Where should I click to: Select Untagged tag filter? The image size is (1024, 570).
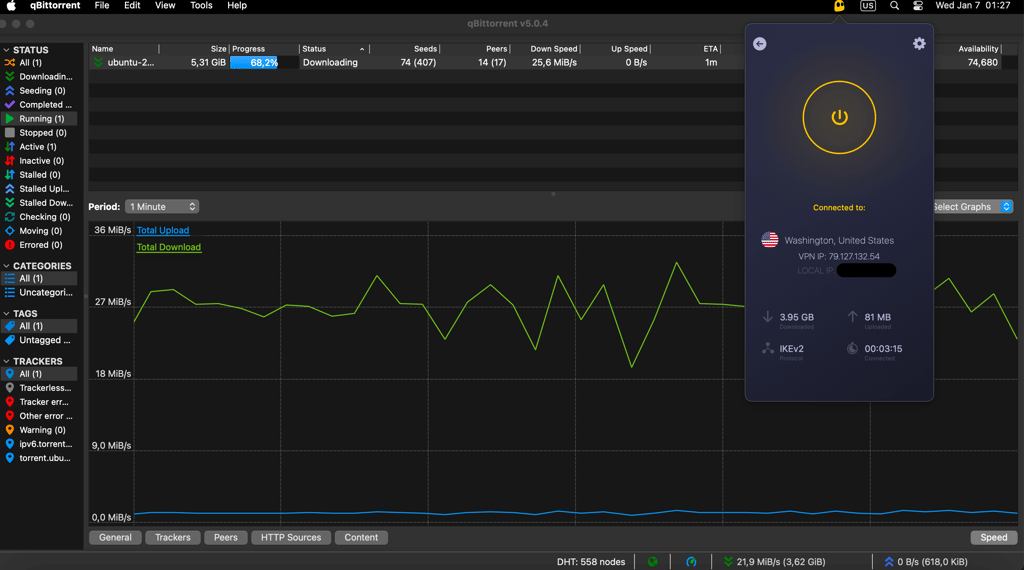(39, 340)
